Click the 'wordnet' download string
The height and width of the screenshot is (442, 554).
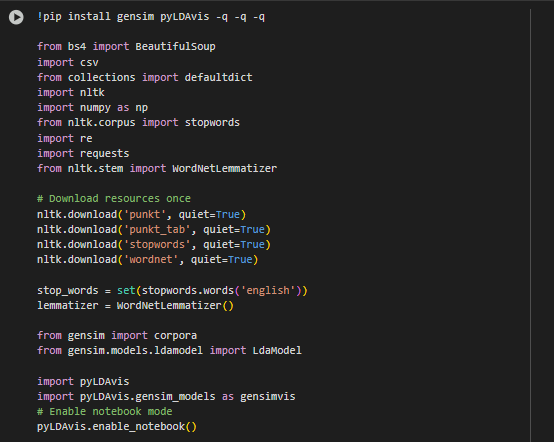point(151,260)
